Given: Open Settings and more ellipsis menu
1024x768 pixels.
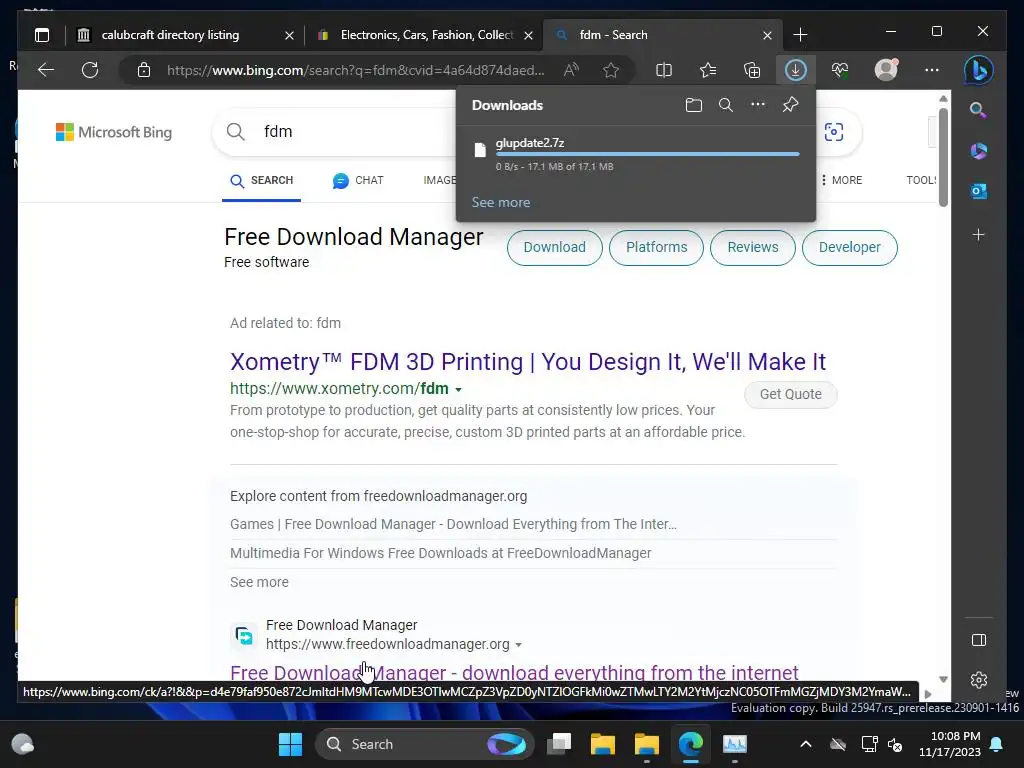Looking at the screenshot, I should click(932, 70).
